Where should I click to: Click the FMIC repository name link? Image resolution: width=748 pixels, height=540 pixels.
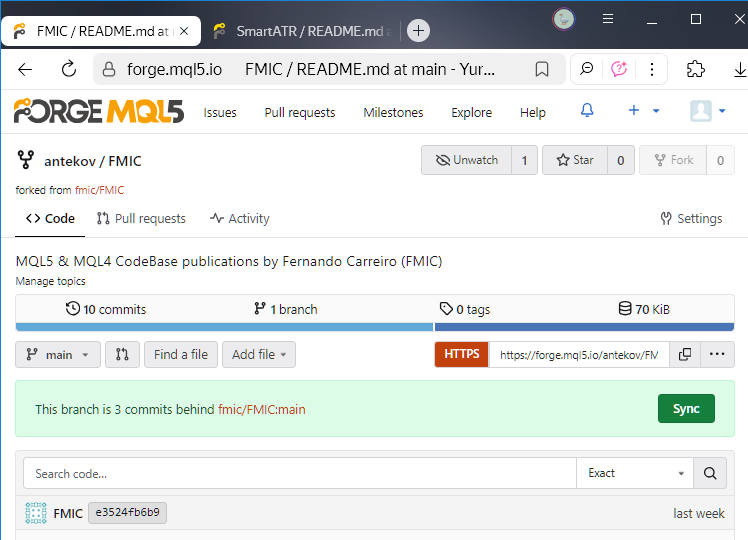(x=125, y=161)
